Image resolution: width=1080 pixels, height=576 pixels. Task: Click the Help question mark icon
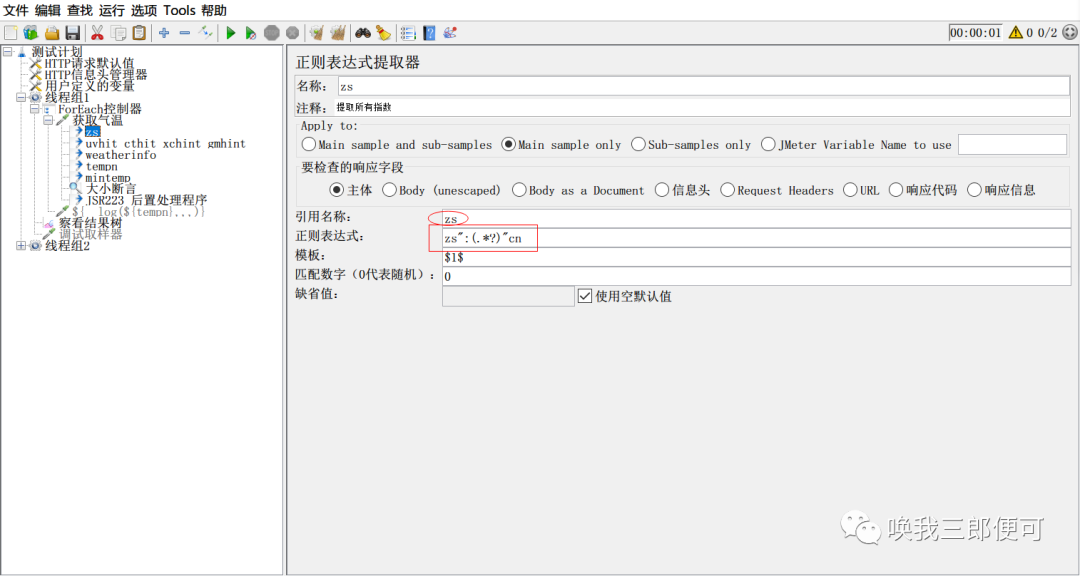(x=429, y=32)
